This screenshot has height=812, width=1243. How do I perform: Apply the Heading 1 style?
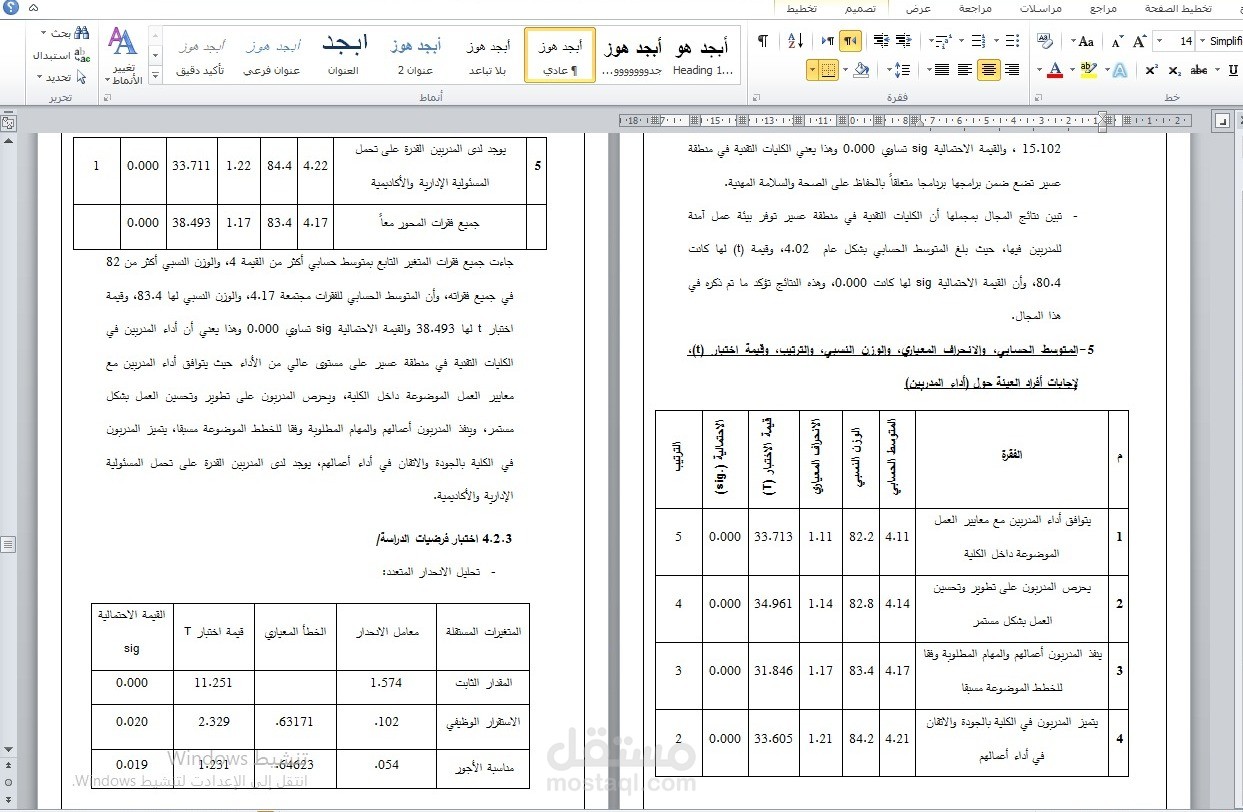click(x=701, y=57)
